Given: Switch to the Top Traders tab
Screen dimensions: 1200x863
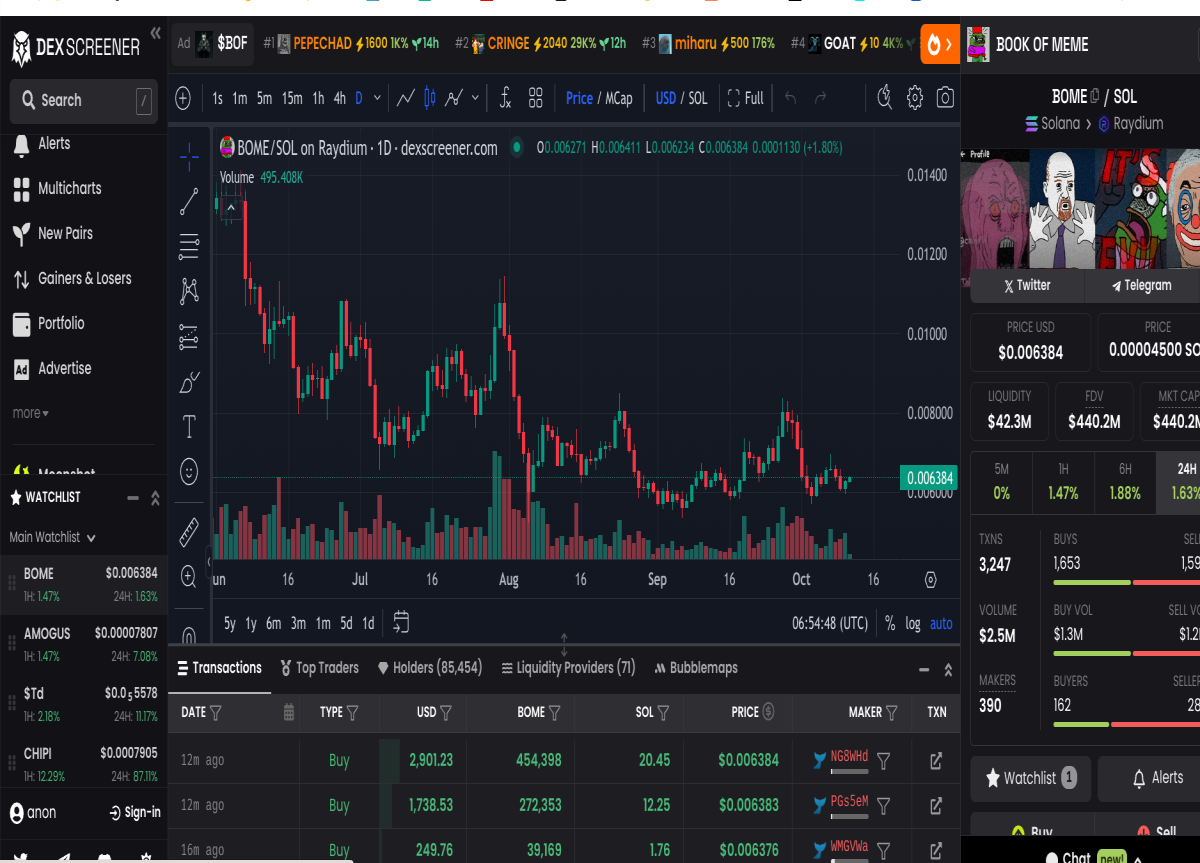Looking at the screenshot, I should (x=318, y=668).
